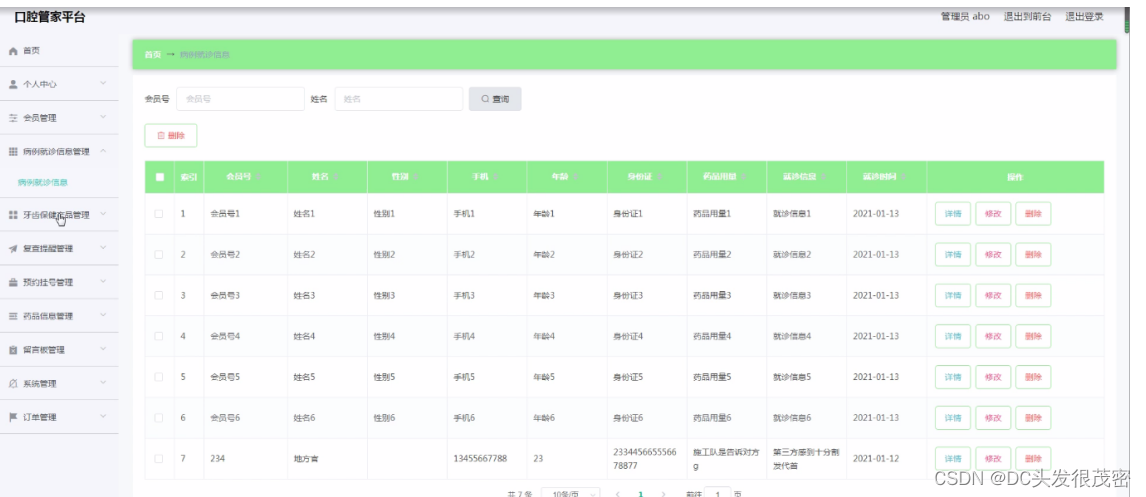Click the clipboard icon of 留言板管理
This screenshot has width=1146, height=497.
12,350
